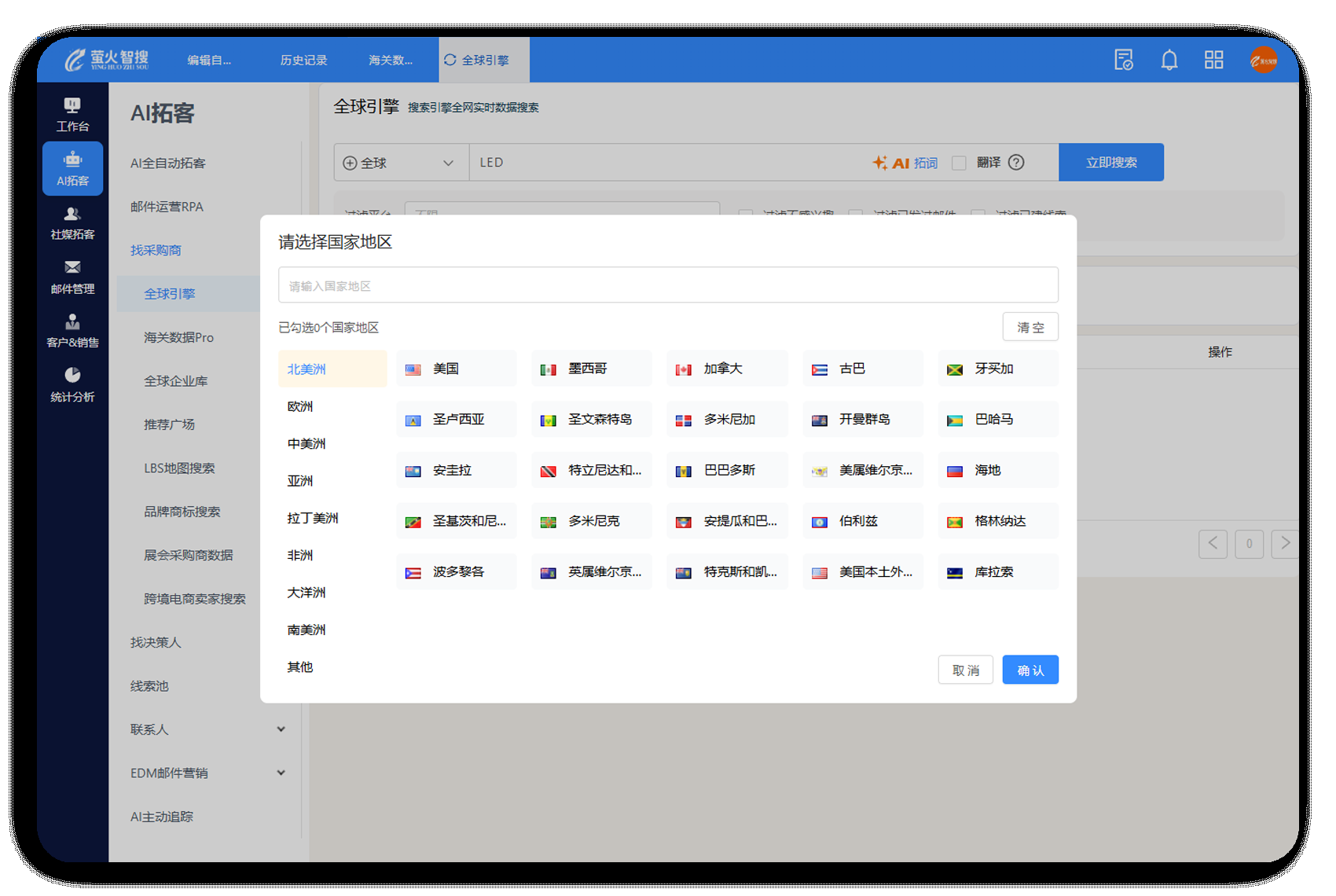The height and width of the screenshot is (896, 1336).
Task: Select the 加拿大 country option
Action: [726, 369]
